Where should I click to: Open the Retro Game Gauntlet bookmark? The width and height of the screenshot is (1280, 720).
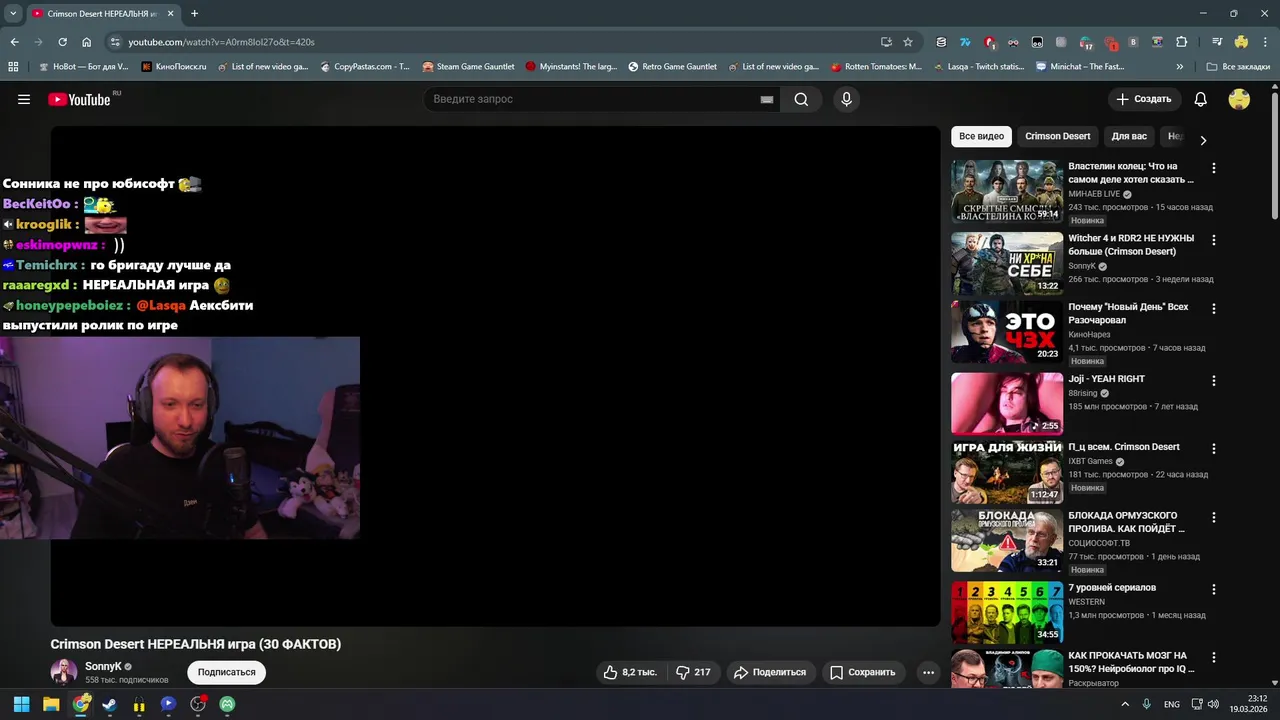pyautogui.click(x=672, y=67)
